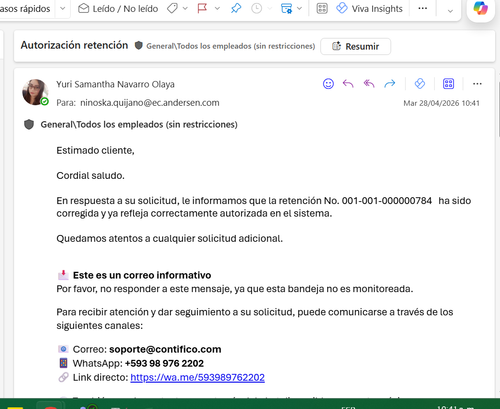Forward the message with forward arrow
This screenshot has height=409, width=500.
click(x=389, y=84)
